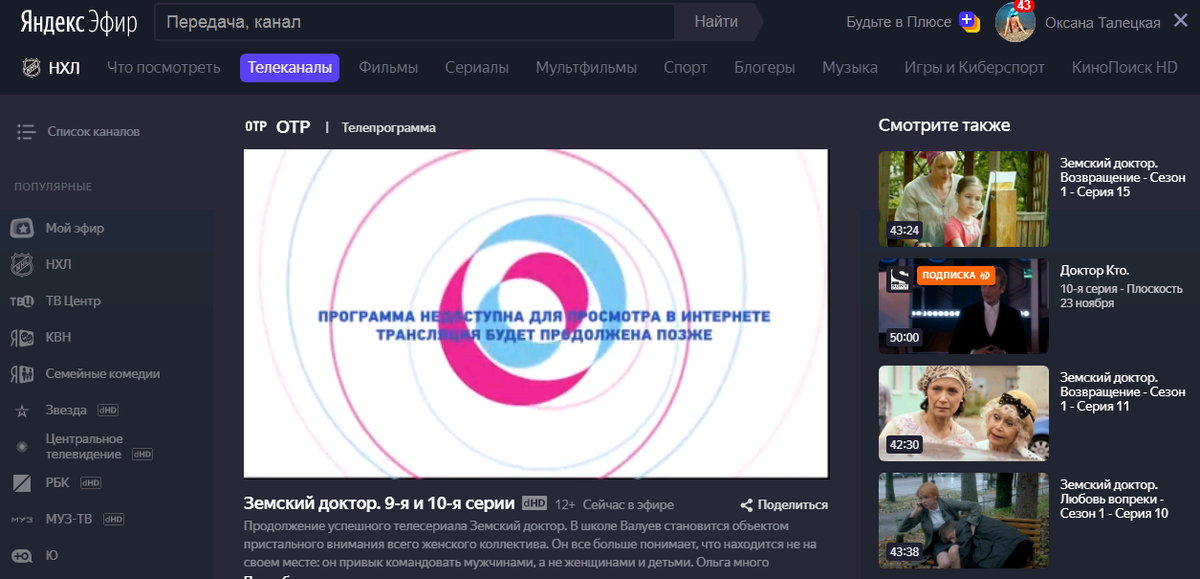Select the Центральное телевидение channel icon
Viewport: 1200px width, 579px height.
point(21,446)
